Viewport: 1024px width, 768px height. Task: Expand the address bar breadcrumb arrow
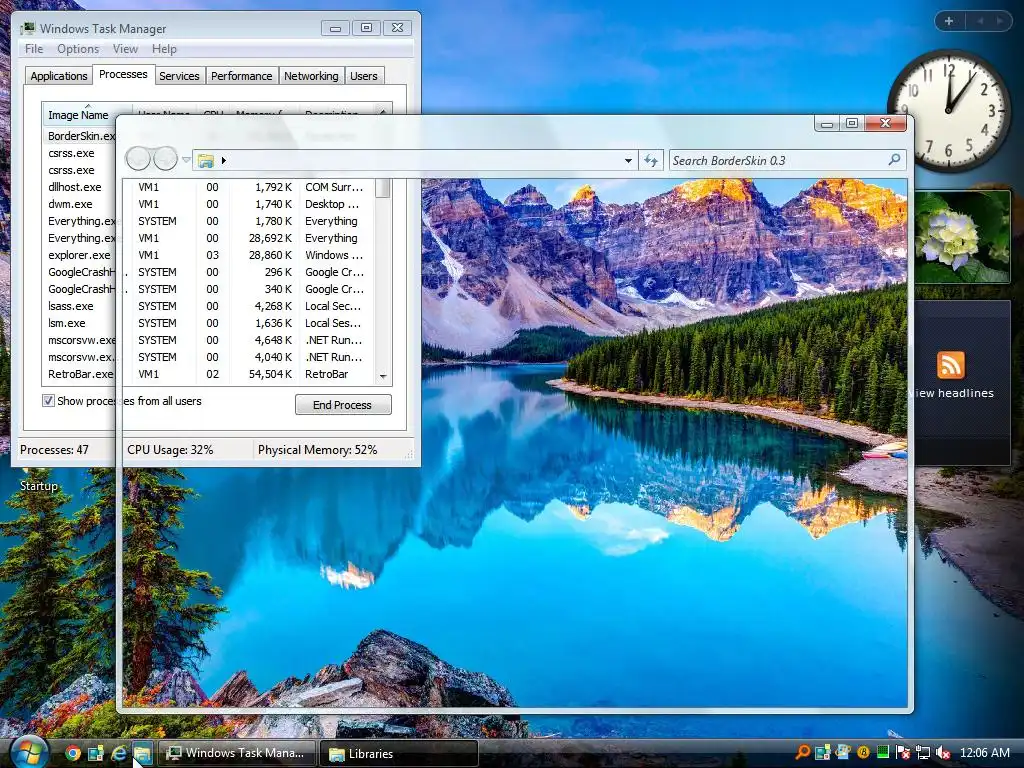click(223, 160)
